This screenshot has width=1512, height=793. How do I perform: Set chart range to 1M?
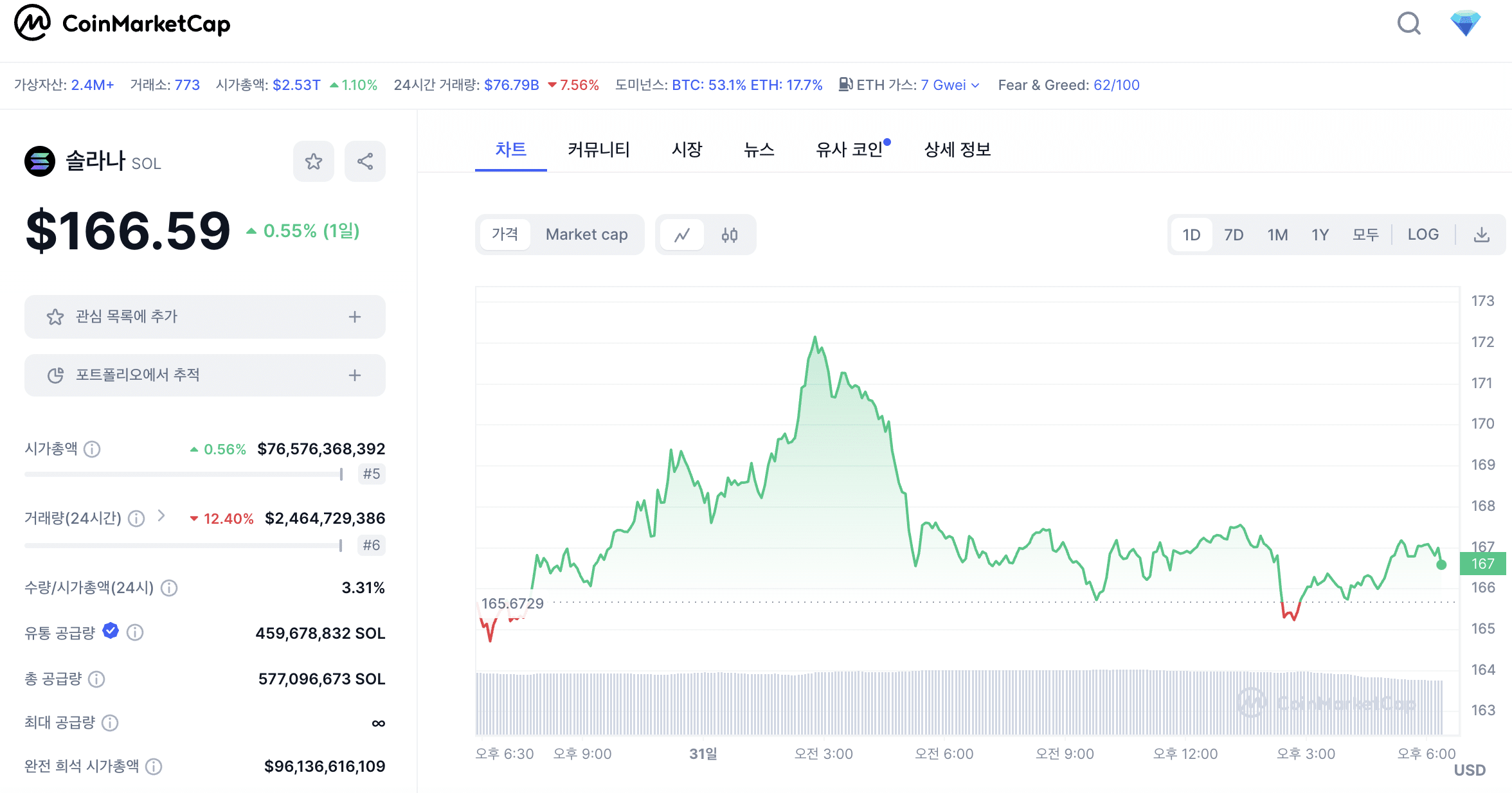coord(1277,235)
